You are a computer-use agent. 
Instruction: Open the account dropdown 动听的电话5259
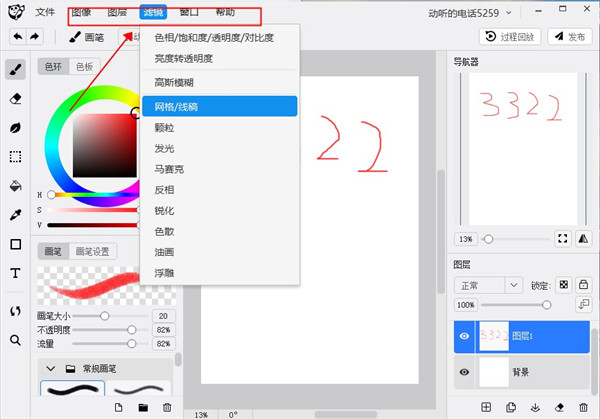(470, 13)
